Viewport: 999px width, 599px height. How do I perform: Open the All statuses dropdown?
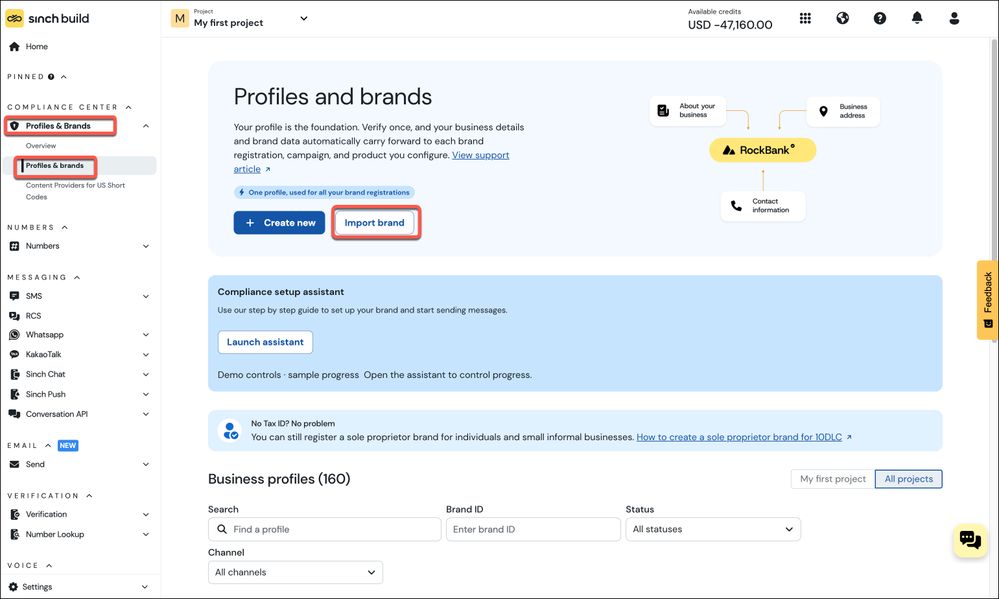[713, 530]
